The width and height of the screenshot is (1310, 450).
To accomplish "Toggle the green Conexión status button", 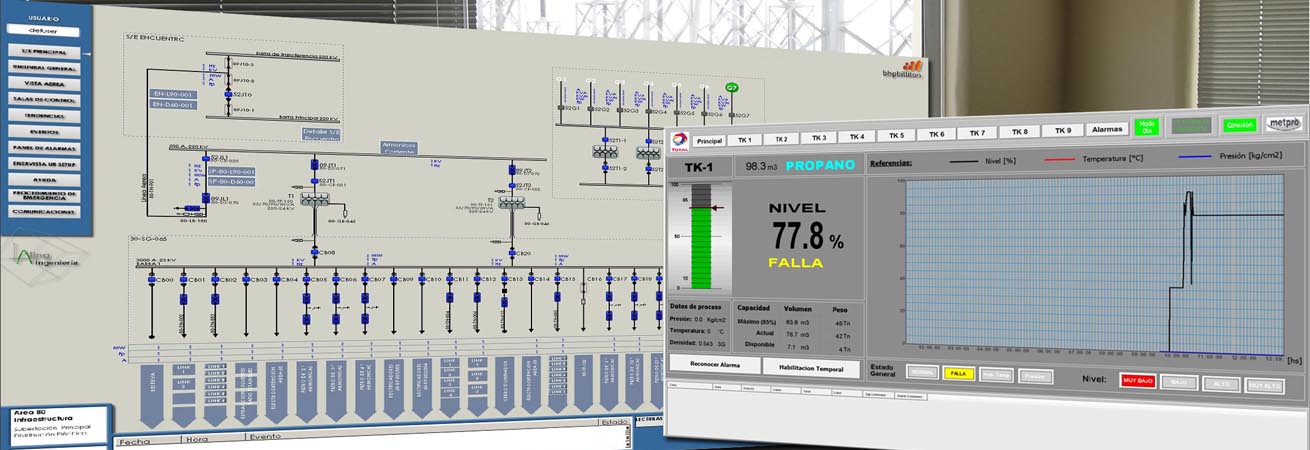I will point(1240,125).
